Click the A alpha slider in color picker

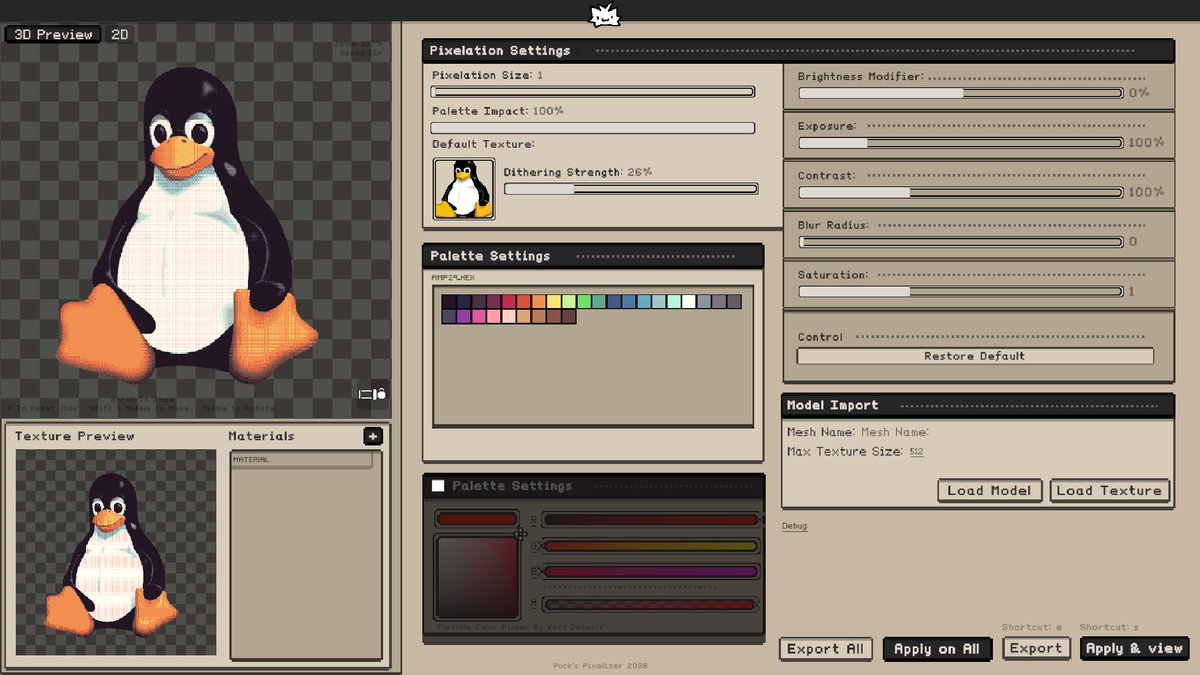click(650, 604)
